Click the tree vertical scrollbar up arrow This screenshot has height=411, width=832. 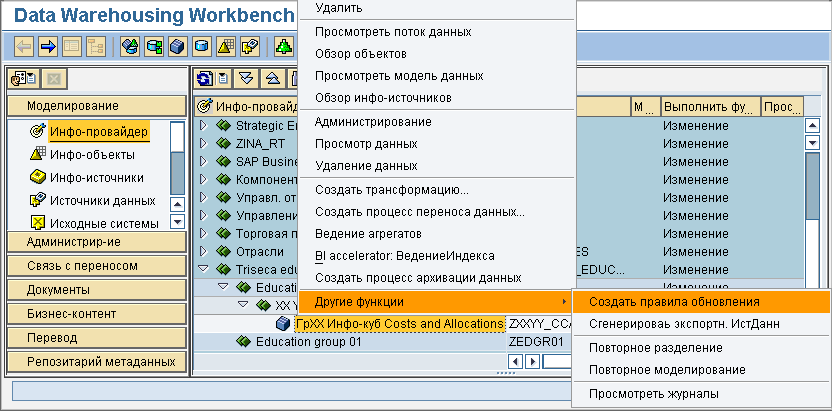812,126
